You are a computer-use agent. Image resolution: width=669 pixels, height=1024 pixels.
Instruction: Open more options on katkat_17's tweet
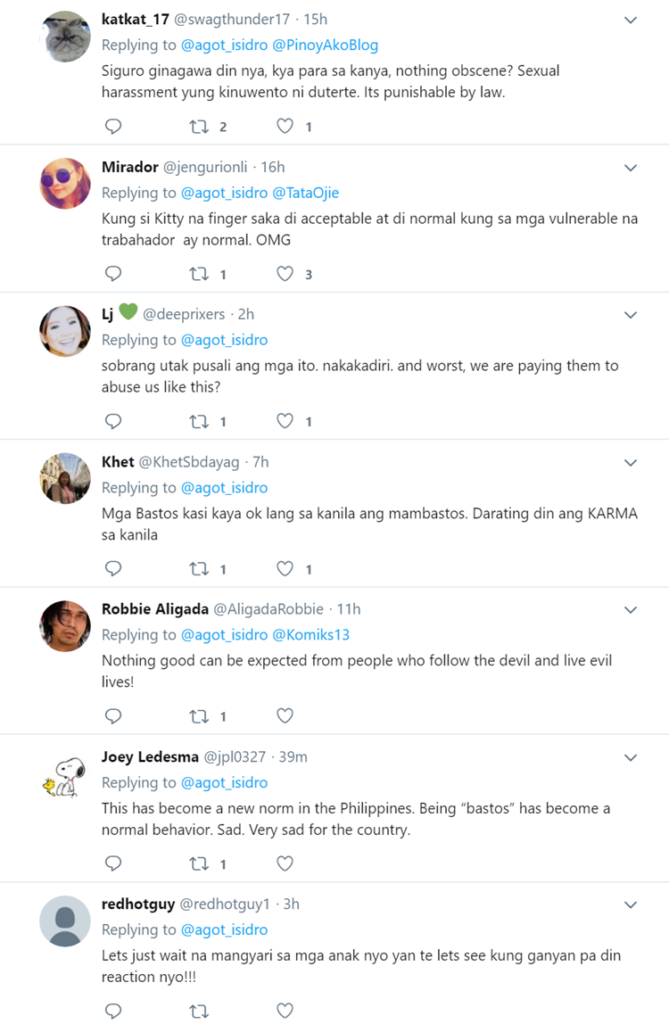click(630, 20)
